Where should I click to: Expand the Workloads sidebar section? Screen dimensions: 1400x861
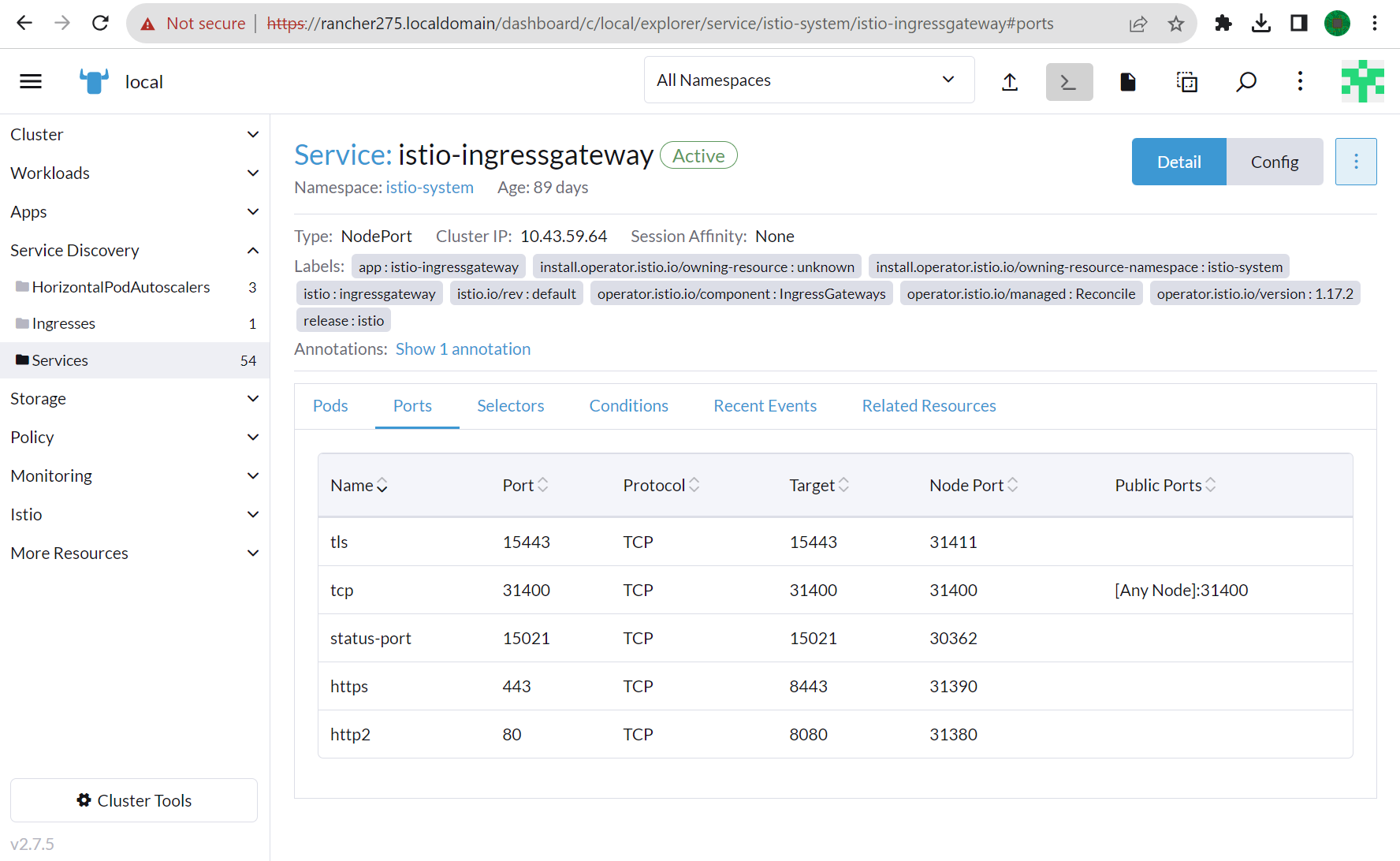(x=134, y=173)
